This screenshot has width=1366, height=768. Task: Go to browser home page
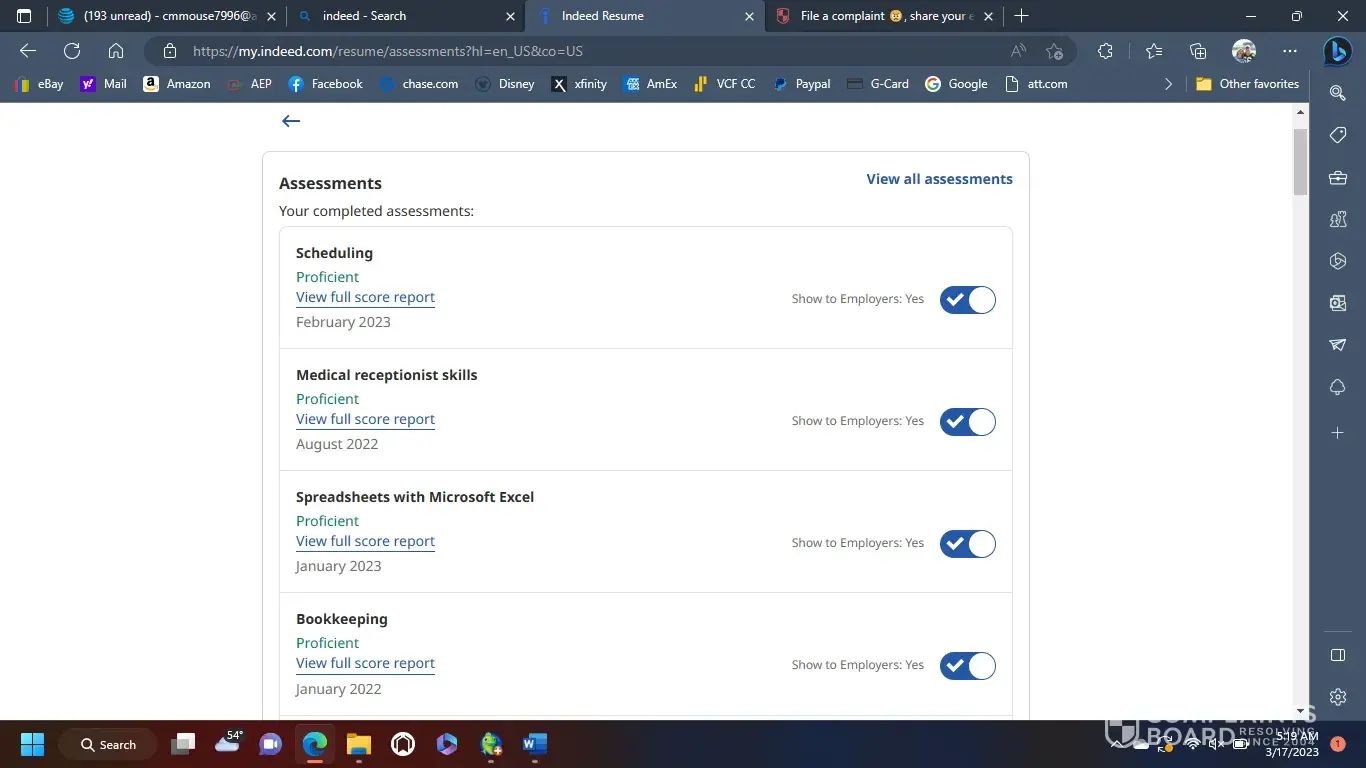(116, 51)
